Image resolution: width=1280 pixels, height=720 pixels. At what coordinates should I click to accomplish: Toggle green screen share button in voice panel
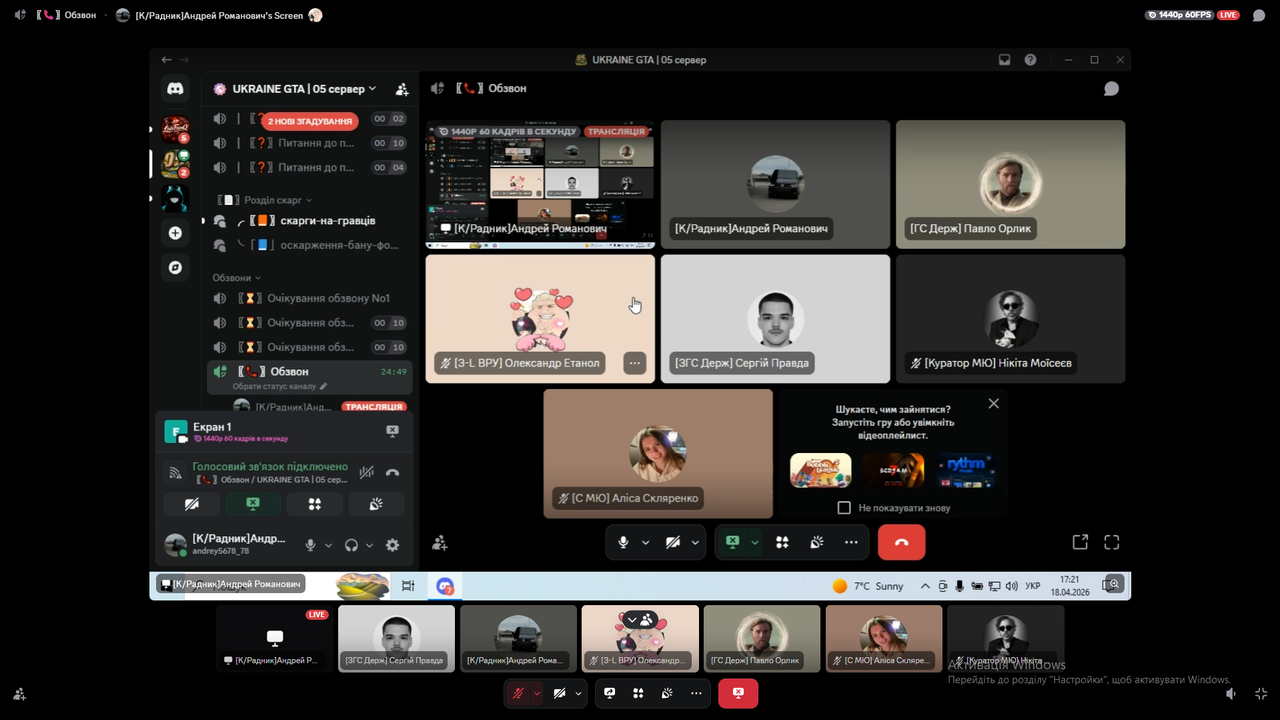[x=253, y=504]
